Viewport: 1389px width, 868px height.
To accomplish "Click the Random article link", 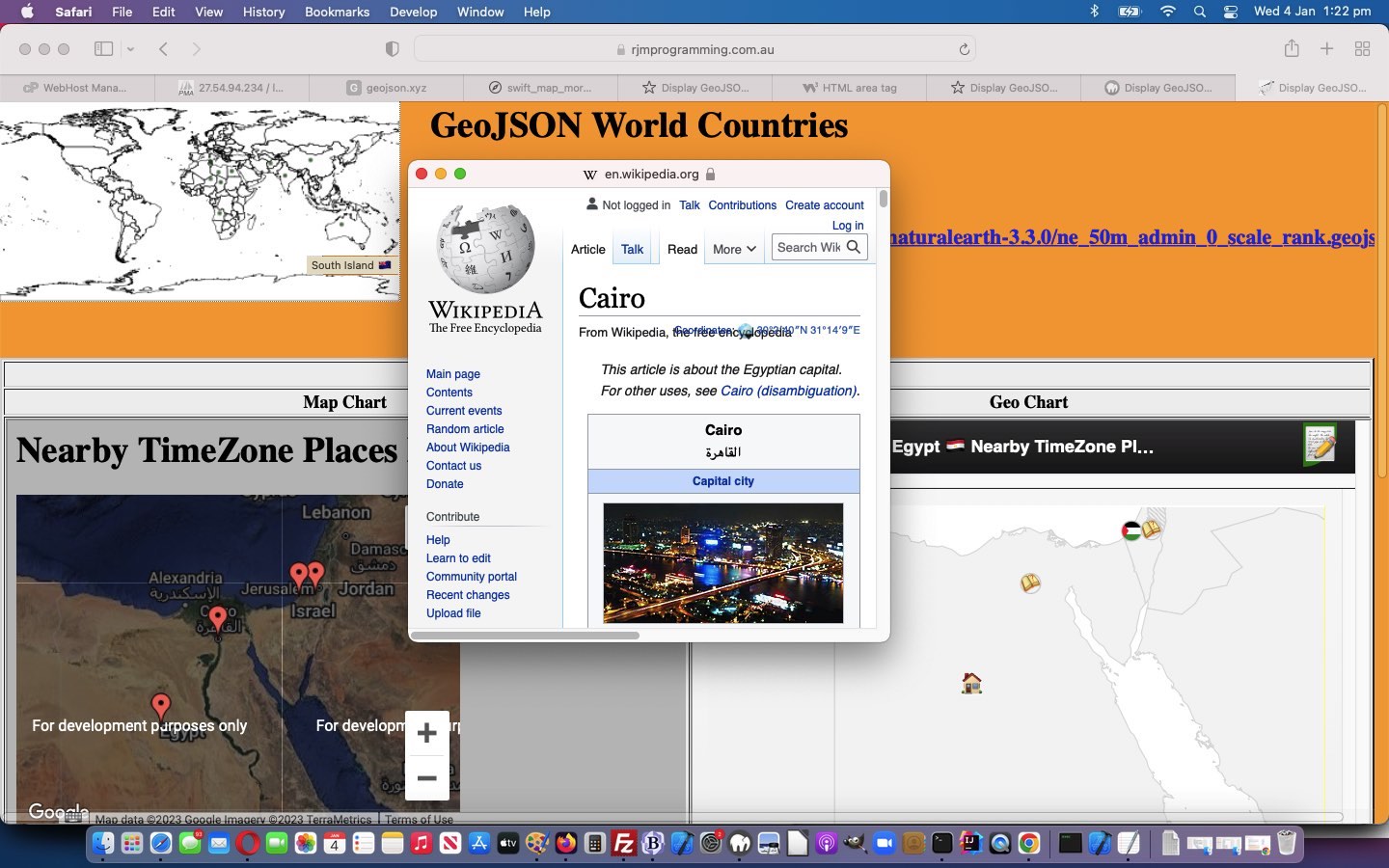I will 465,429.
